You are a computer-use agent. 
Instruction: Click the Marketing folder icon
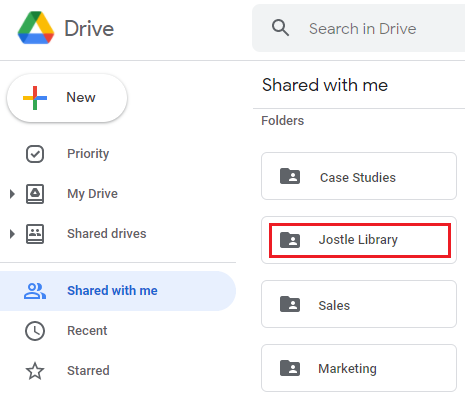click(x=290, y=368)
